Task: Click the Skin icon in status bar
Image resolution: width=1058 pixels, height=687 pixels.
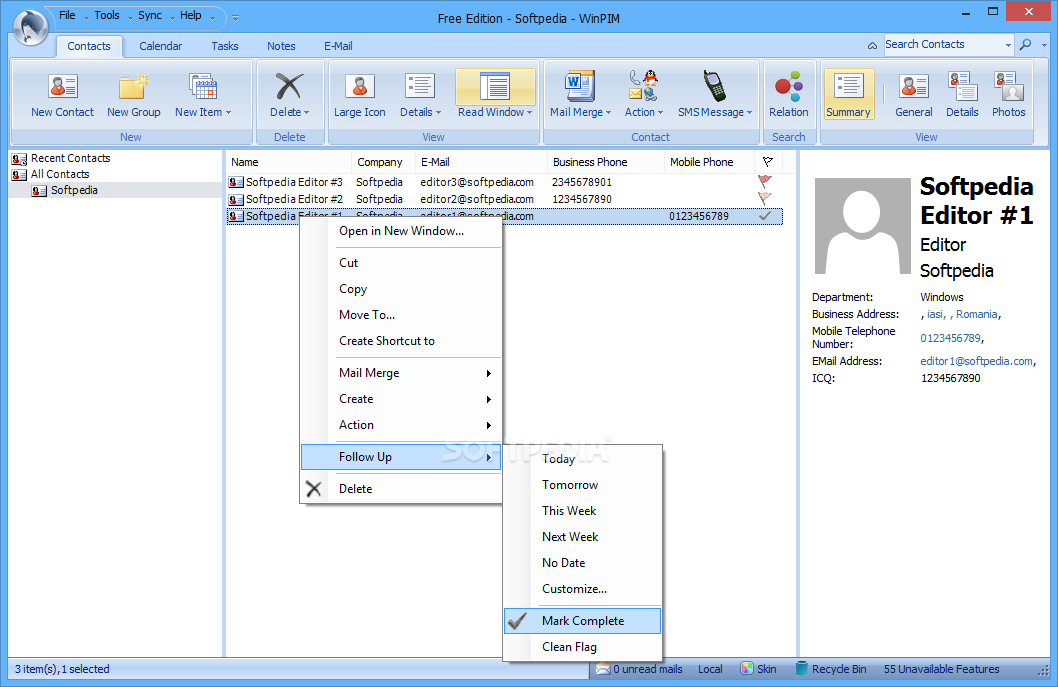Action: click(x=746, y=669)
